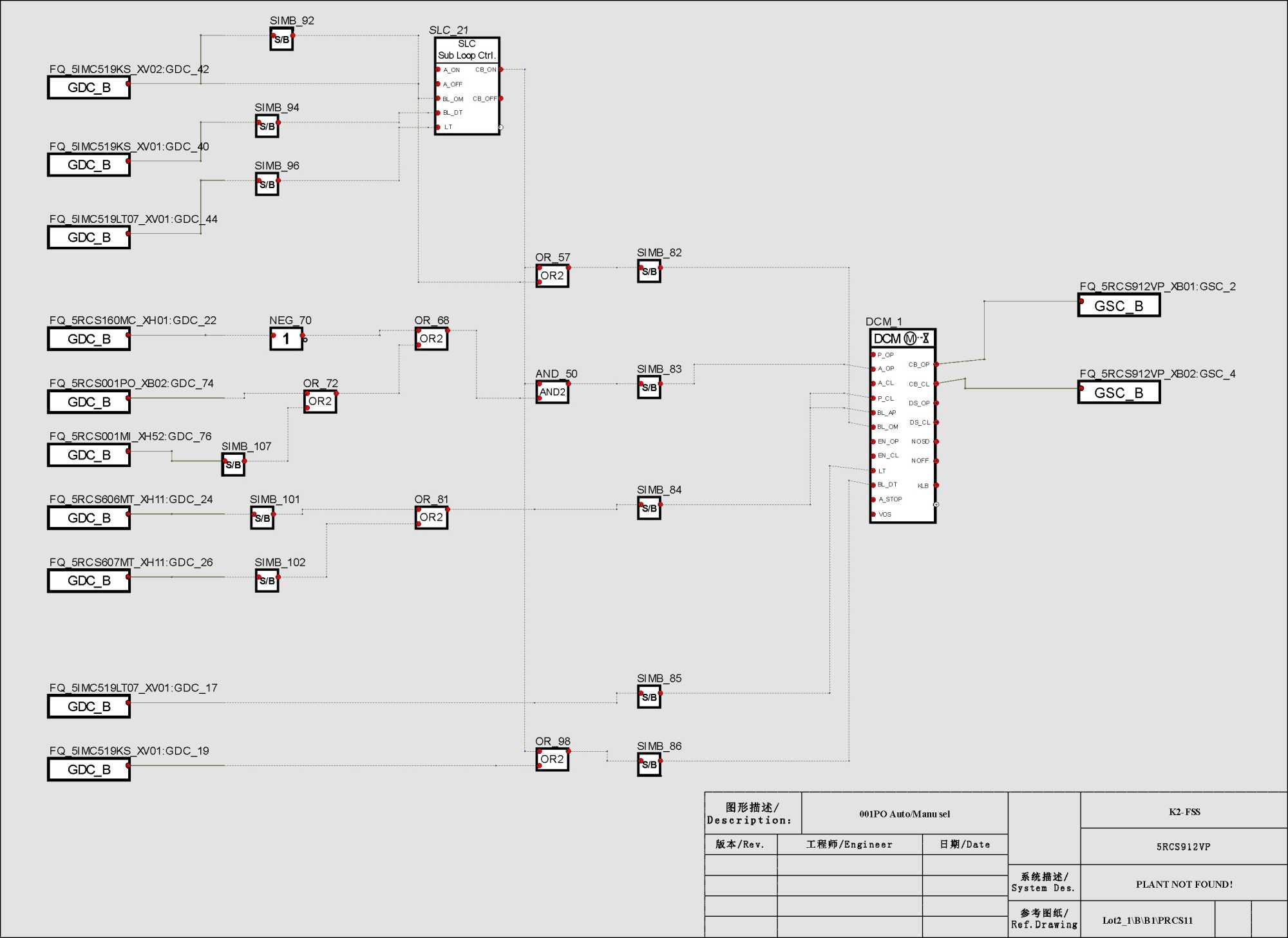Click the 001PO Auto/Manu sel description cell
The width and height of the screenshot is (1288, 938).
coord(904,814)
